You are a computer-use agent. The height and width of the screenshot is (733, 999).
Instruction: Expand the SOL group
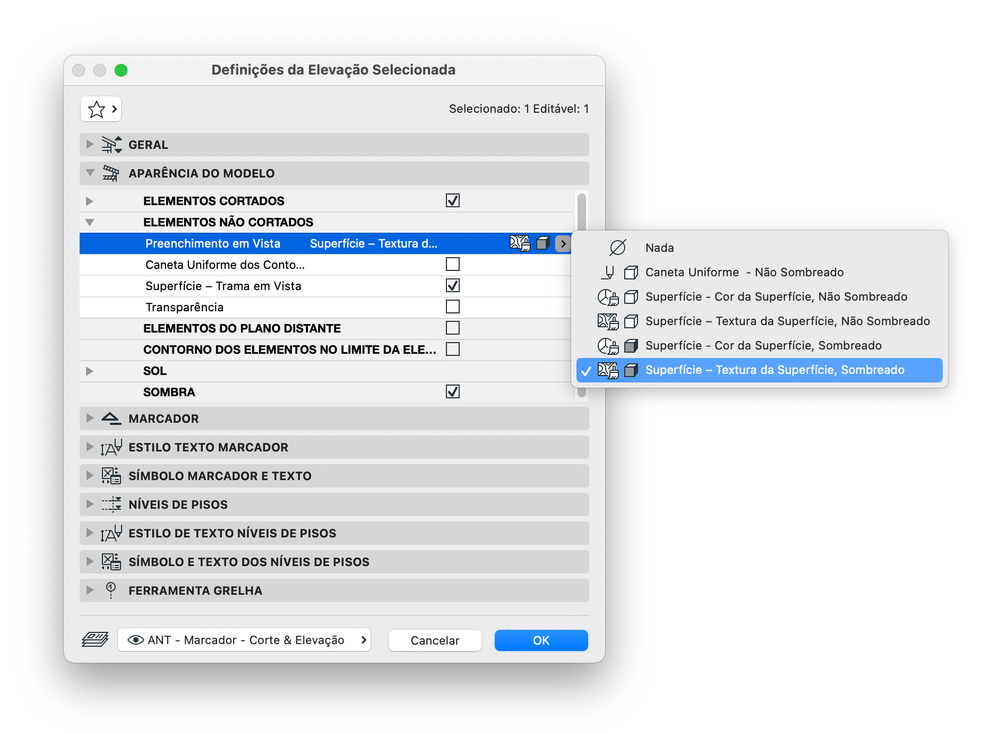[89, 371]
